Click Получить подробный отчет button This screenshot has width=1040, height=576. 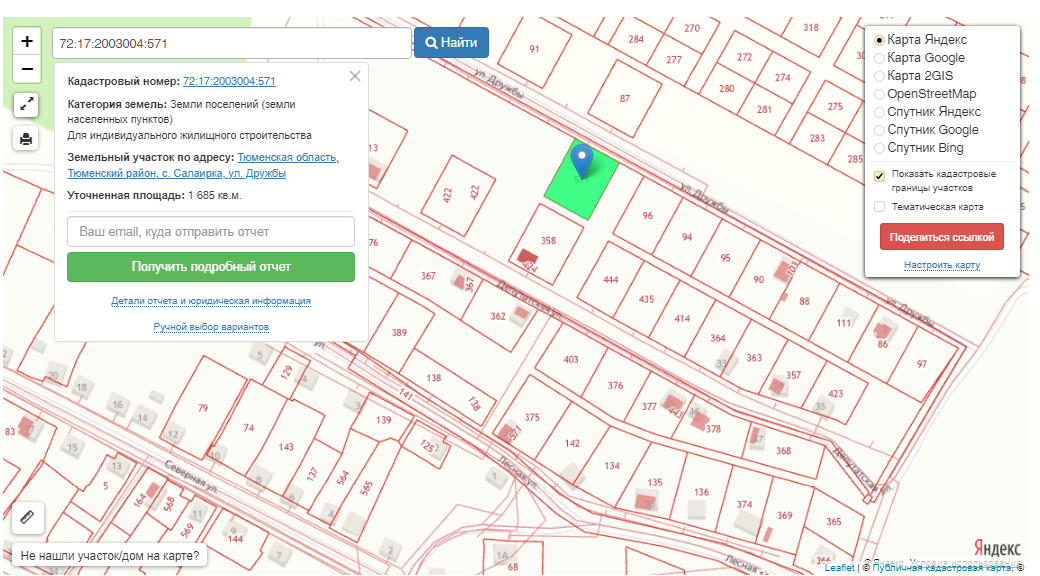[211, 267]
